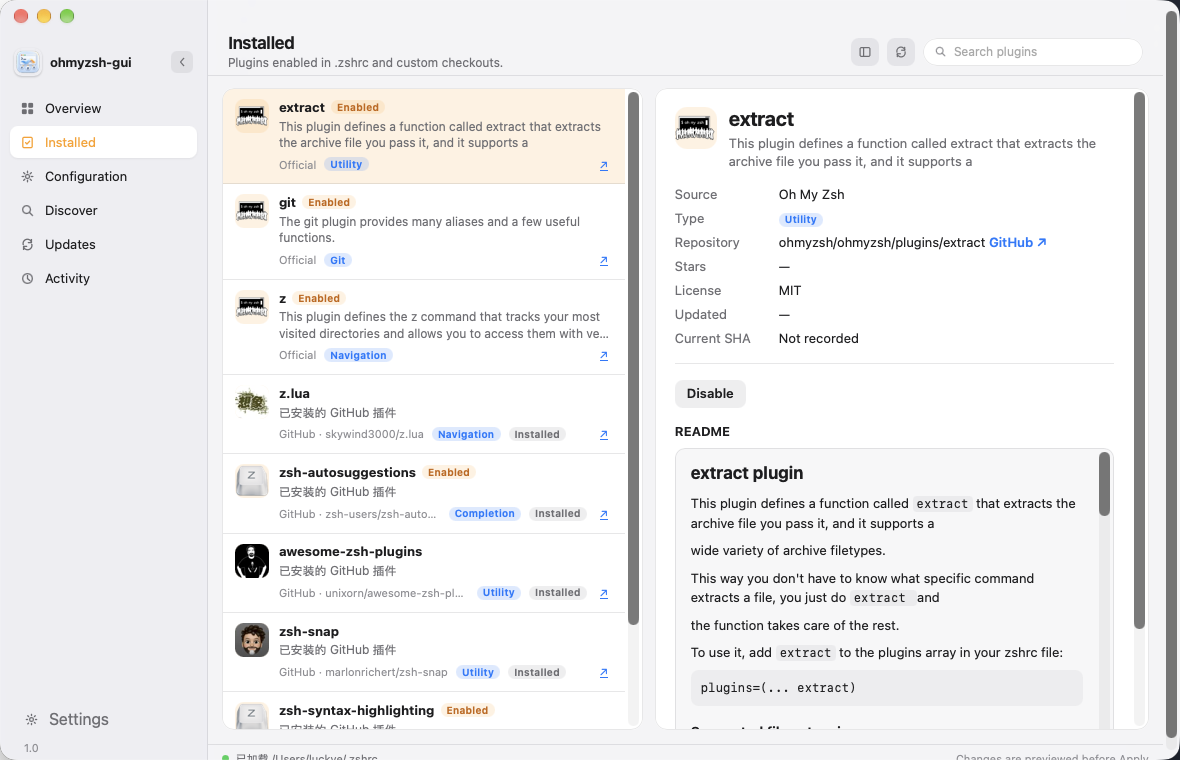Refresh plugins with the toolbar reload button

click(900, 52)
